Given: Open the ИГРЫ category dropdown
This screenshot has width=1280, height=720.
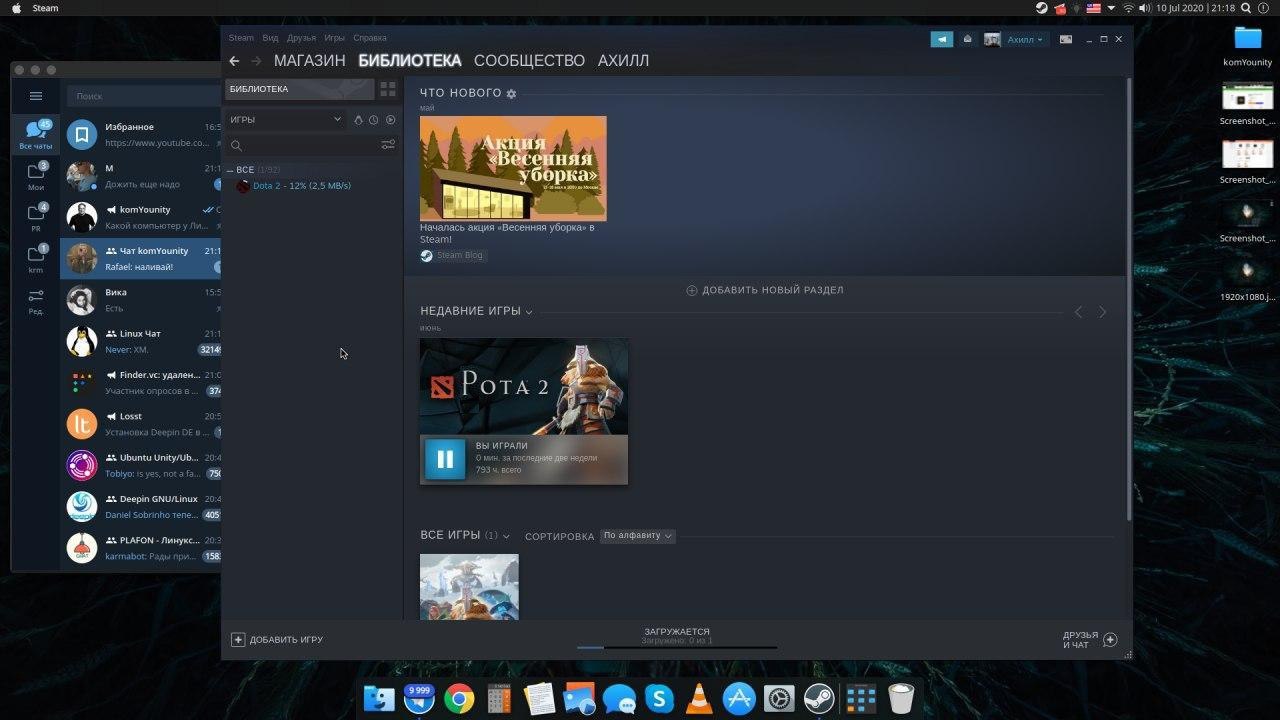Looking at the screenshot, I should point(286,120).
